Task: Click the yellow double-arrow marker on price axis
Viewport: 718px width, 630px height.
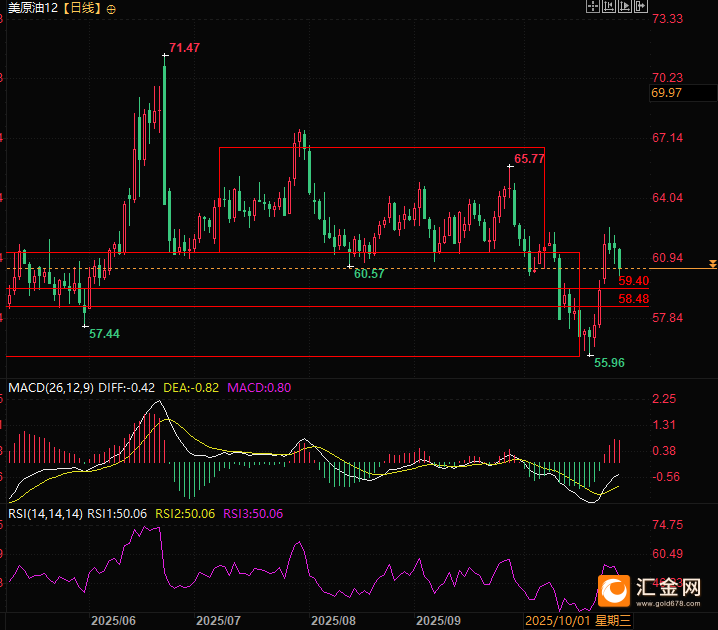Action: 711,264
